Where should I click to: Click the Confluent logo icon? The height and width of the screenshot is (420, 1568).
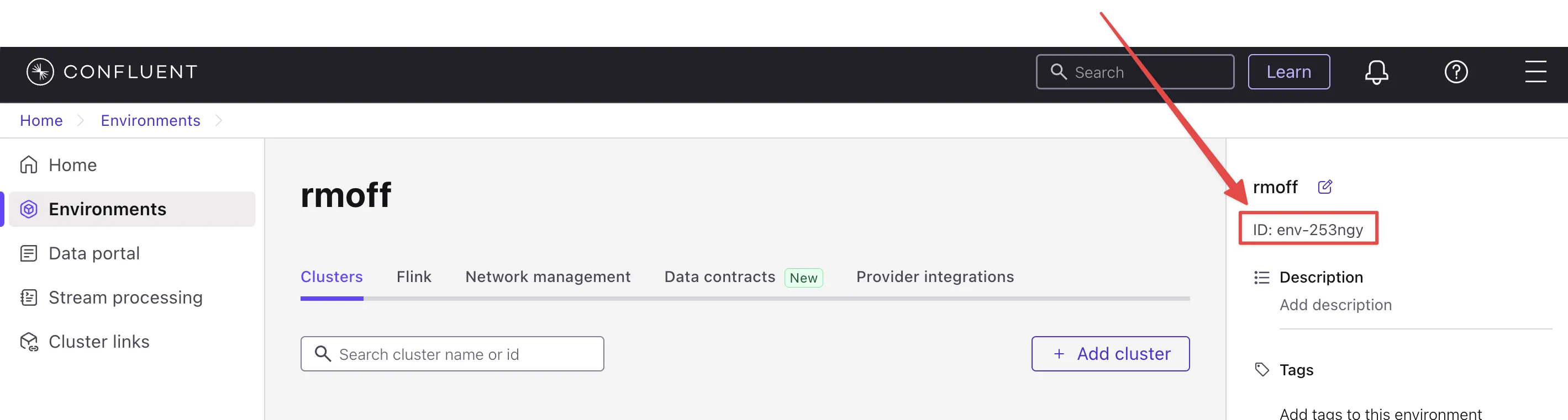(40, 72)
